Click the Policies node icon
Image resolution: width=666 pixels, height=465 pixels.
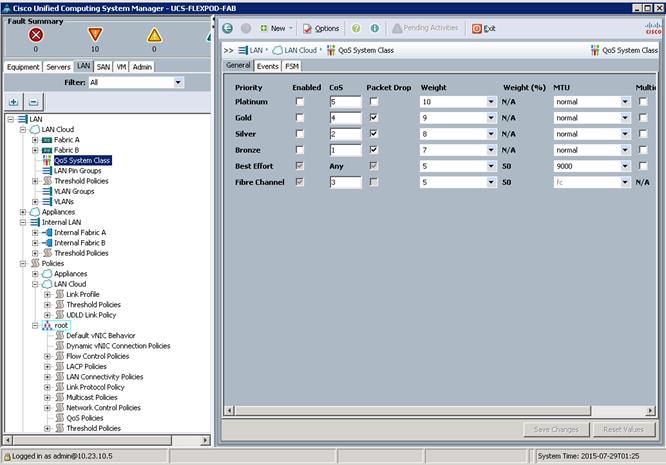click(35, 263)
